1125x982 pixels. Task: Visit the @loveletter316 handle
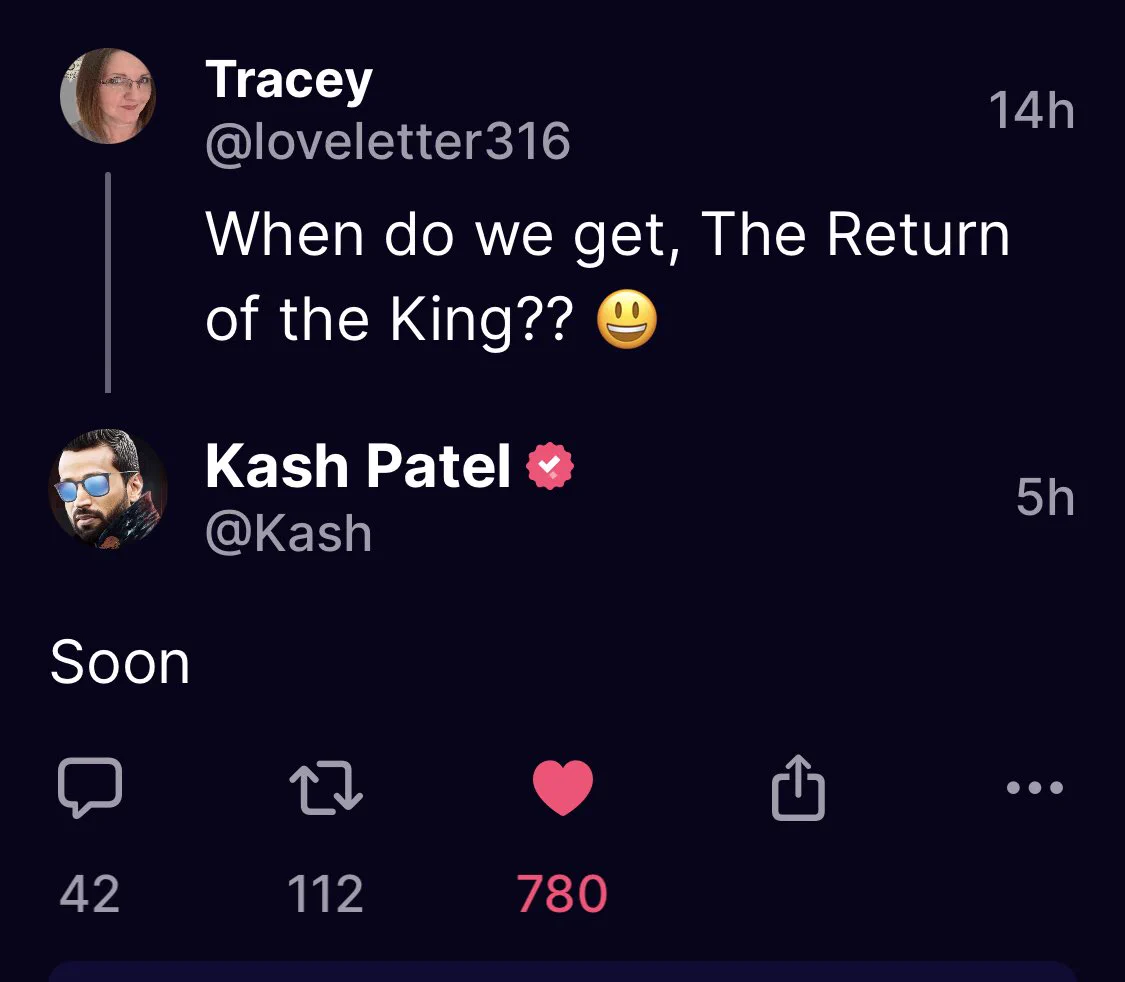pos(387,141)
